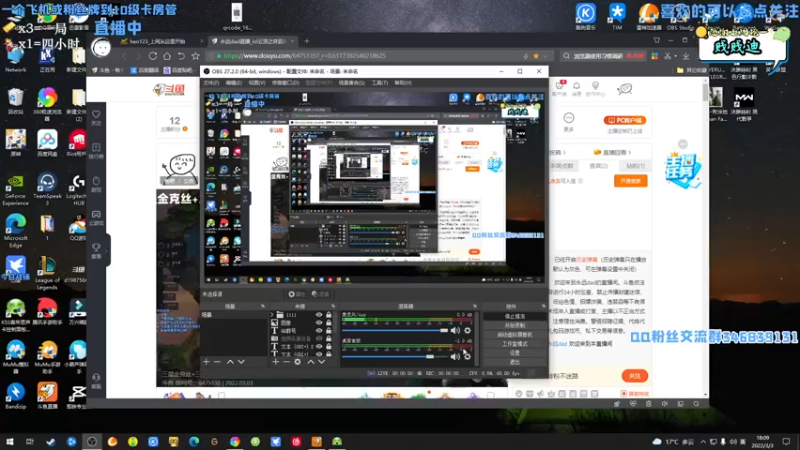The height and width of the screenshot is (450, 800).
Task: Click 开始录制 start recording button
Action: coord(515,326)
